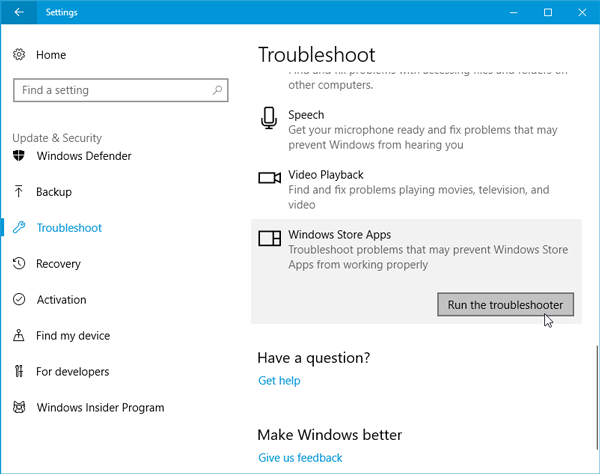Click the Home gear icon

19,55
